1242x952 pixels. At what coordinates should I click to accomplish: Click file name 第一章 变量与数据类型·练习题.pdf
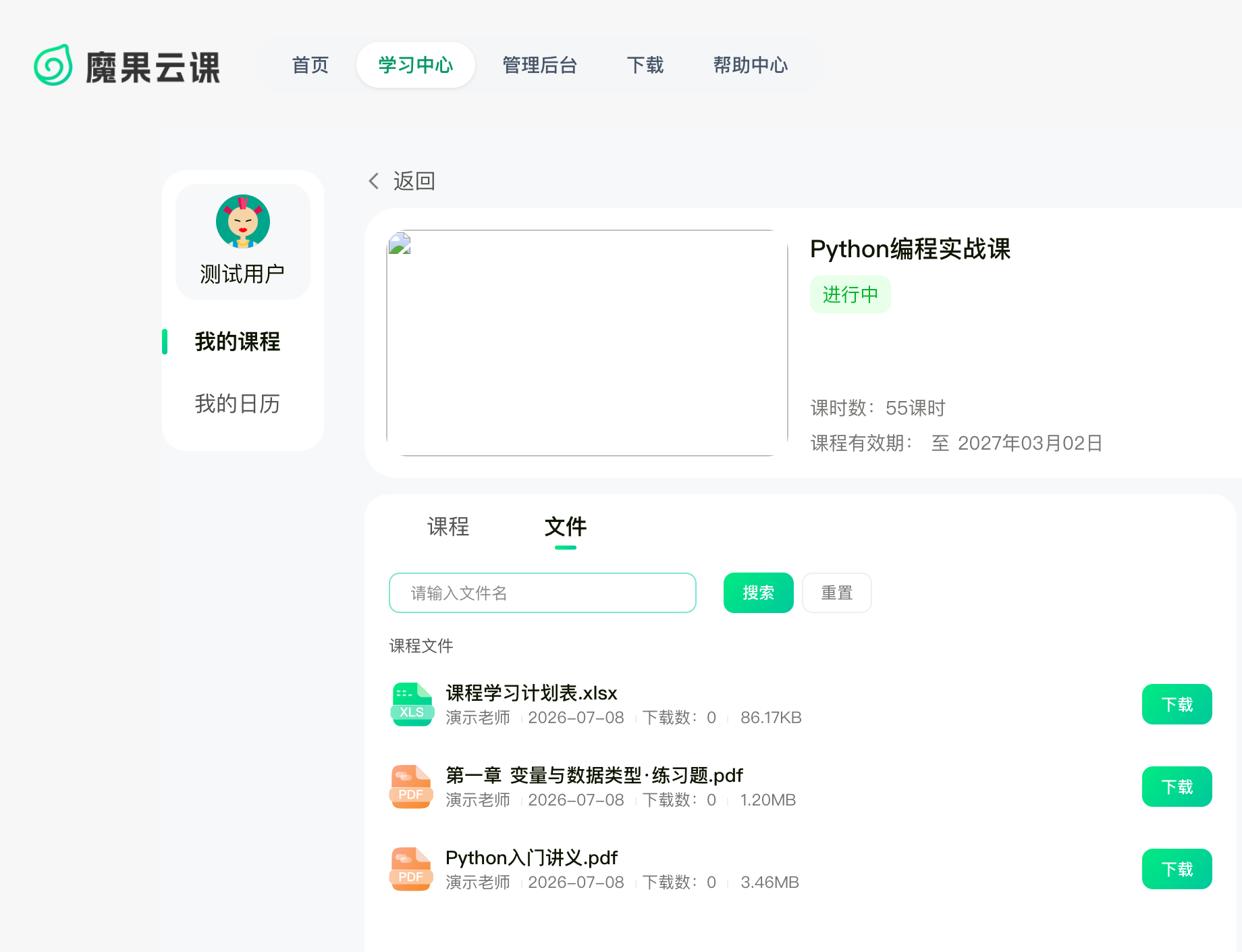tap(594, 776)
